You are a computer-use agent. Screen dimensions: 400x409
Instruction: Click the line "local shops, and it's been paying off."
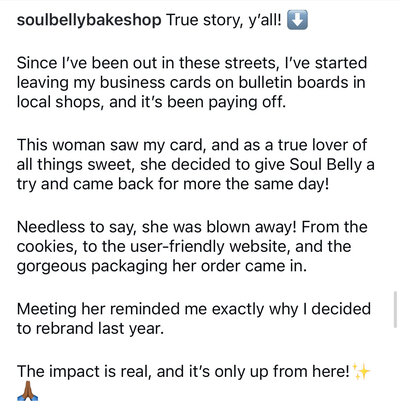click(x=152, y=102)
